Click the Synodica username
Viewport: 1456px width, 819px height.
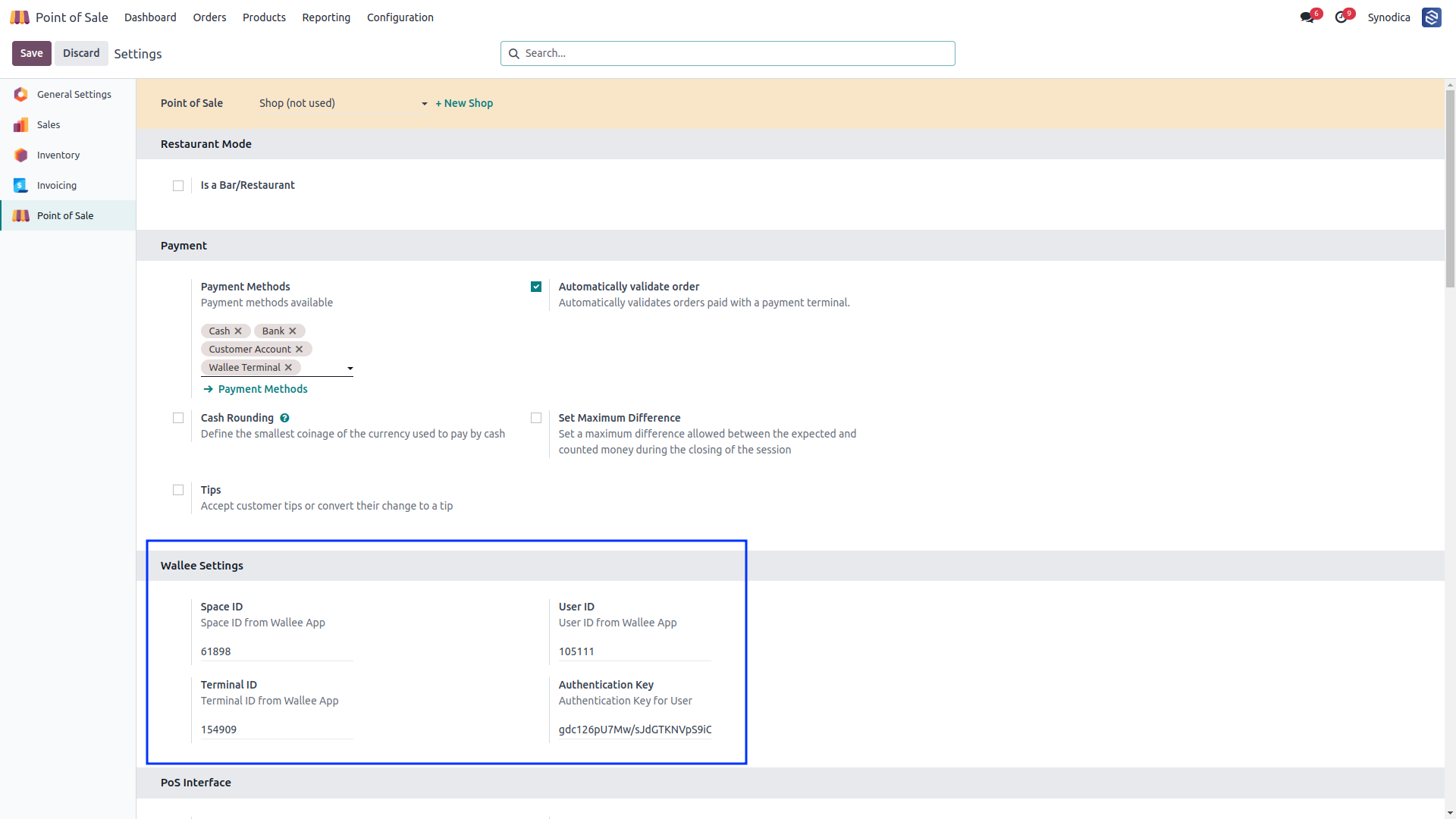click(1389, 17)
